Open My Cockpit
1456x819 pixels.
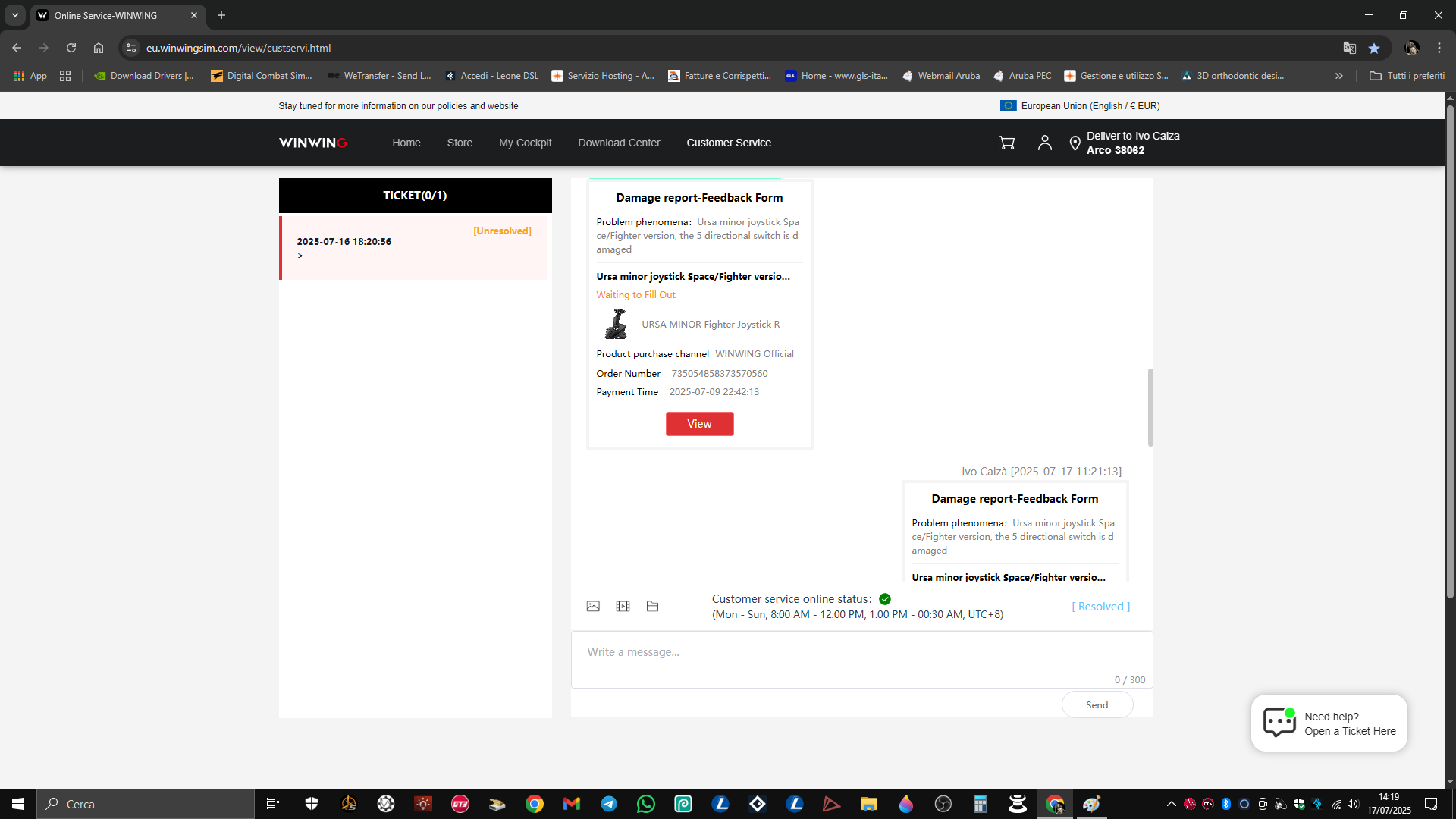pos(525,143)
